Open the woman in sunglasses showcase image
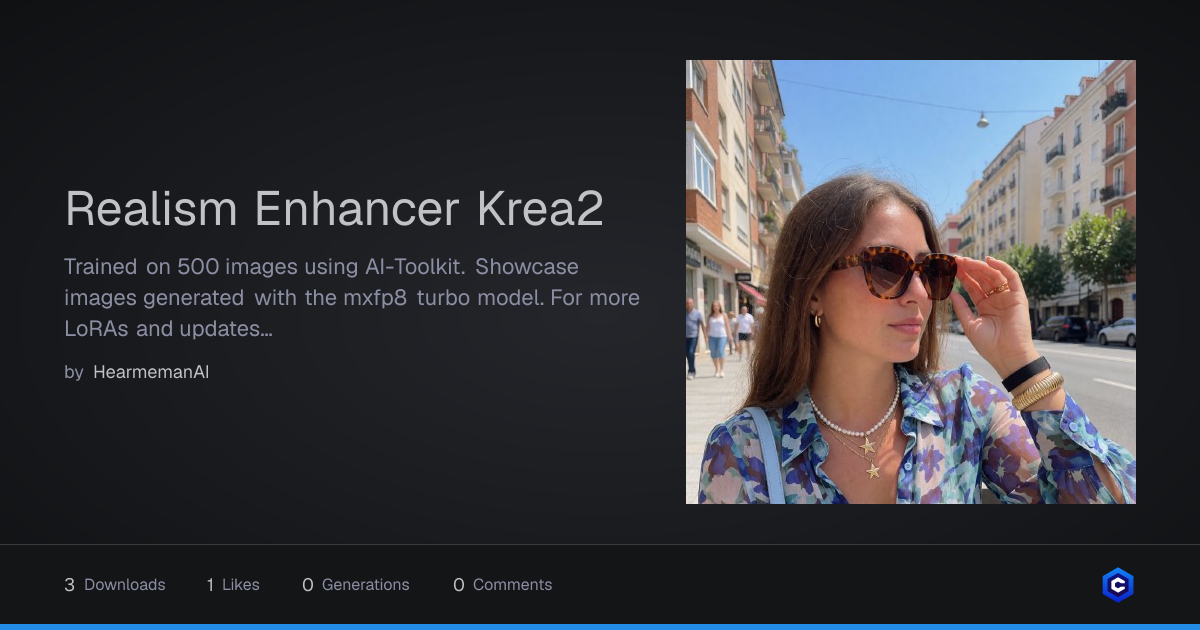 pyautogui.click(x=910, y=282)
